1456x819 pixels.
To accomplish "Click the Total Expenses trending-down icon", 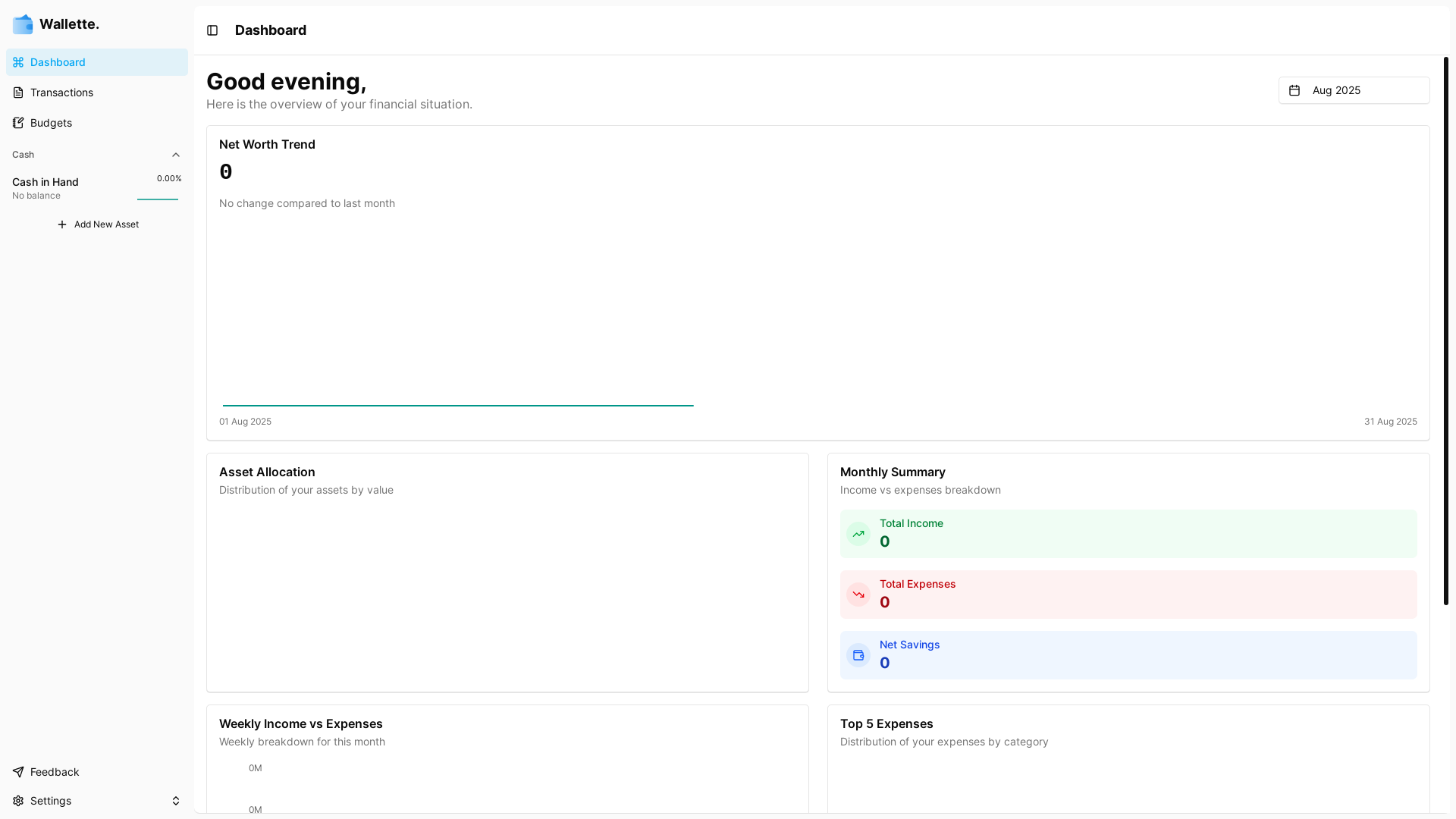I will pyautogui.click(x=858, y=595).
